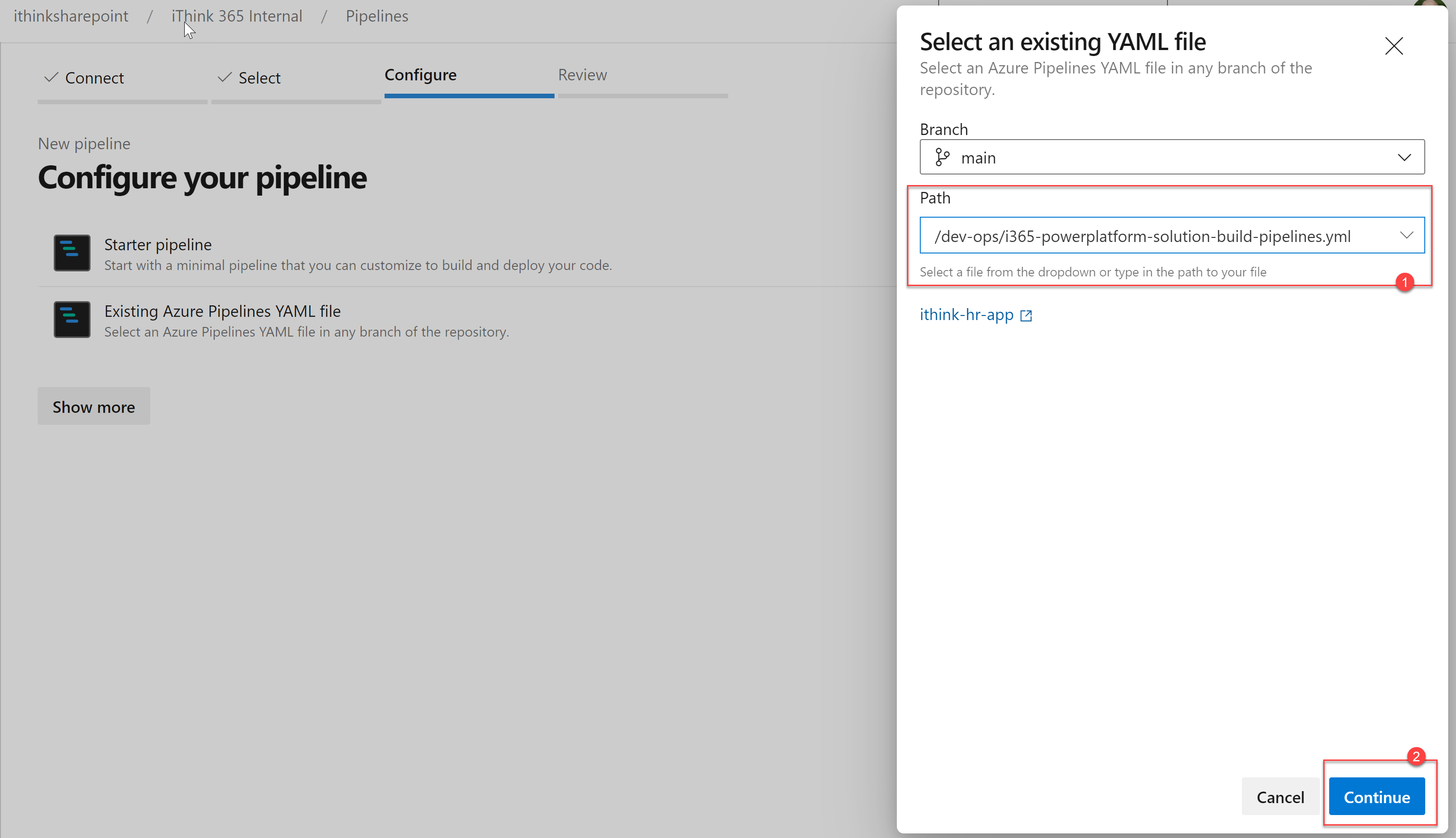Click the Connect step checkmark
Image resolution: width=1456 pixels, height=838 pixels.
[x=51, y=77]
